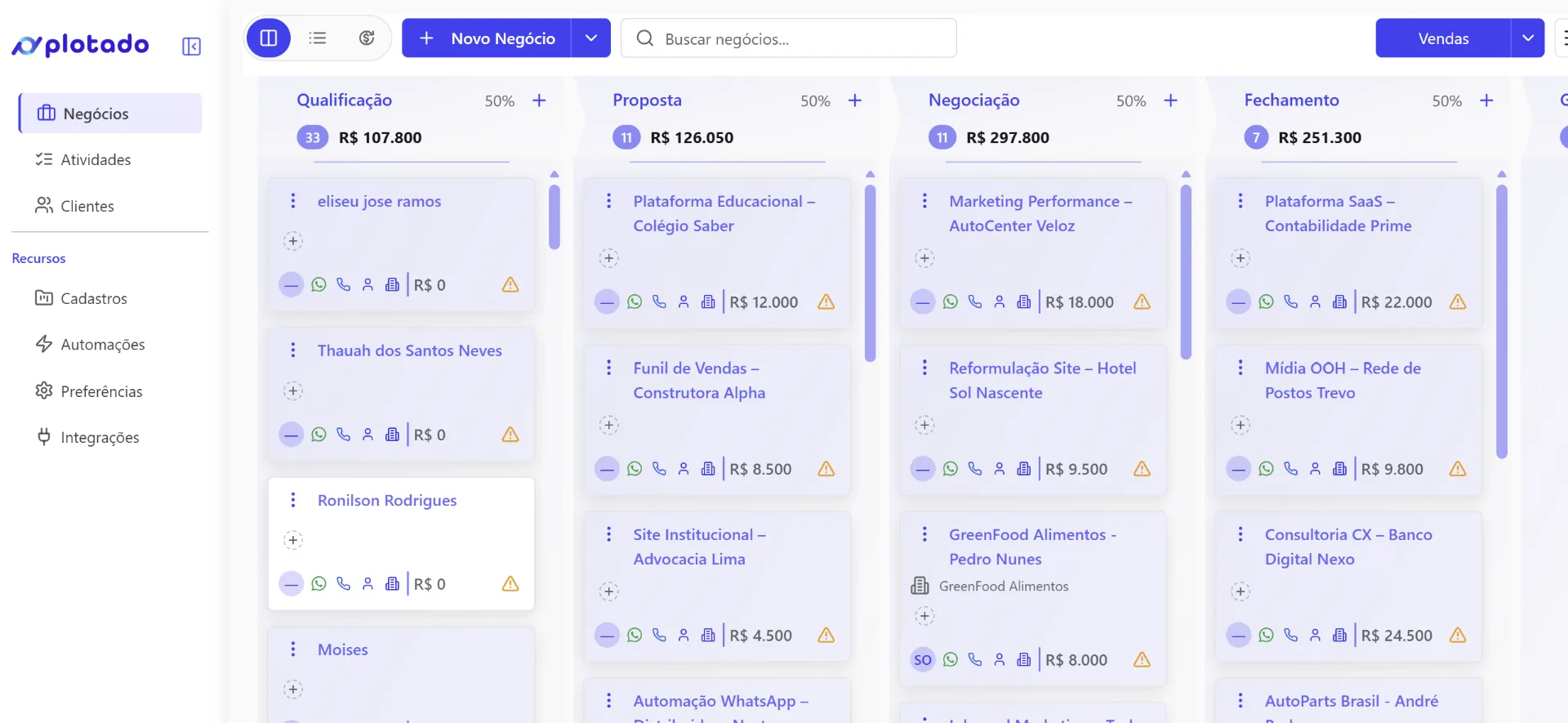
Task: Open Clientes in the sidebar
Action: (75, 206)
